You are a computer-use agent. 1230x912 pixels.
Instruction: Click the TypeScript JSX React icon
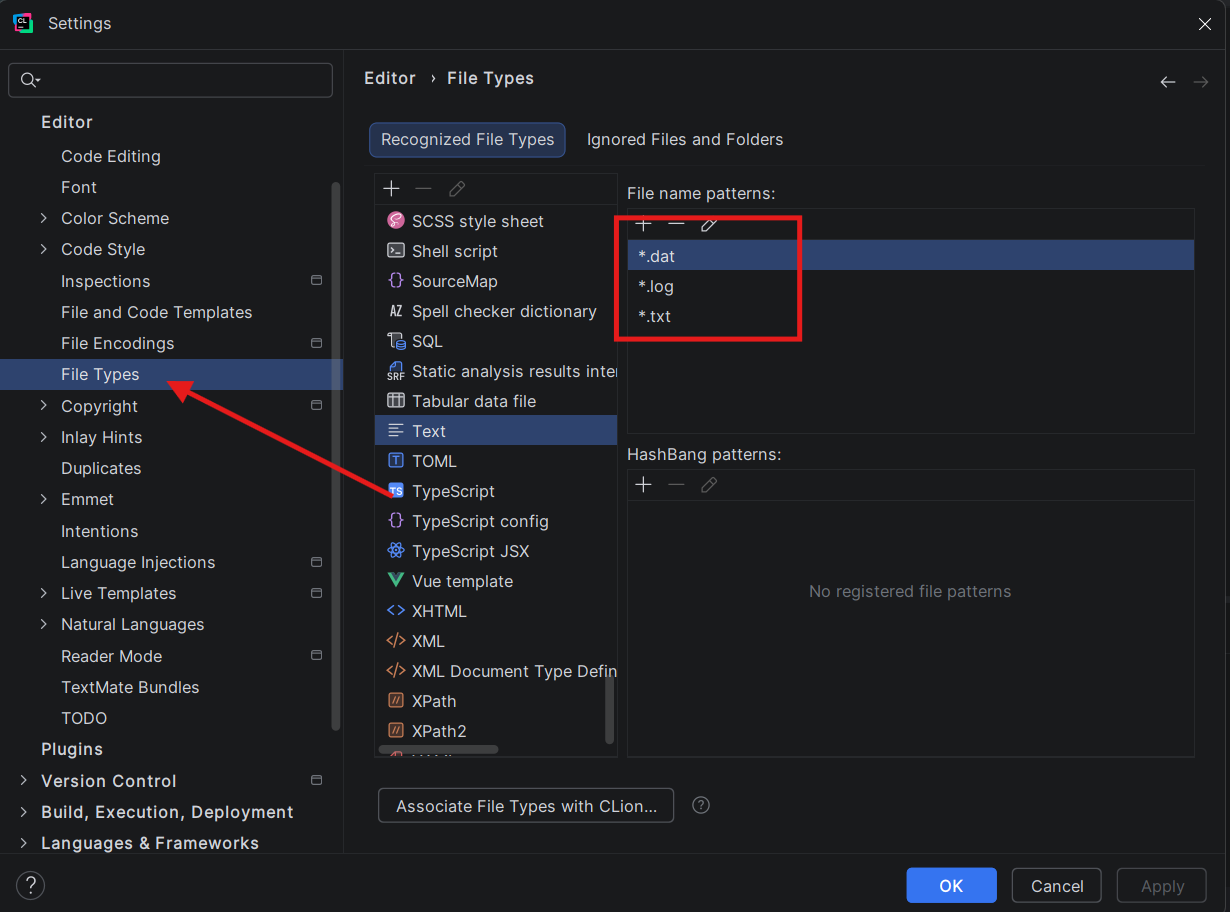396,551
